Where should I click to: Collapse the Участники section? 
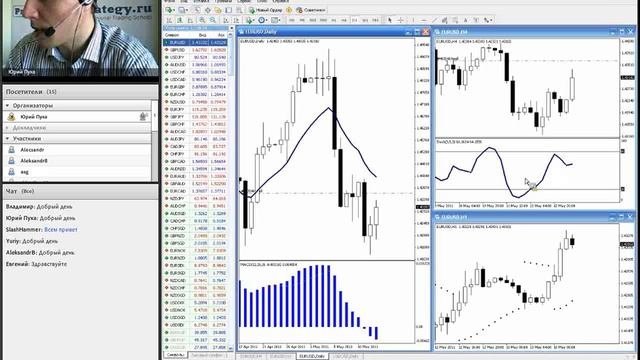point(7,139)
